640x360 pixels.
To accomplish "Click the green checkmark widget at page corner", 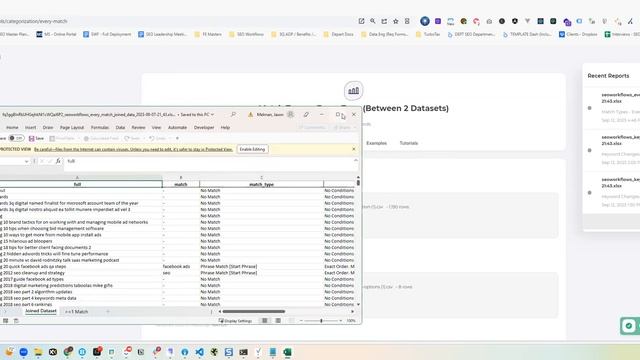I will click(x=629, y=326).
